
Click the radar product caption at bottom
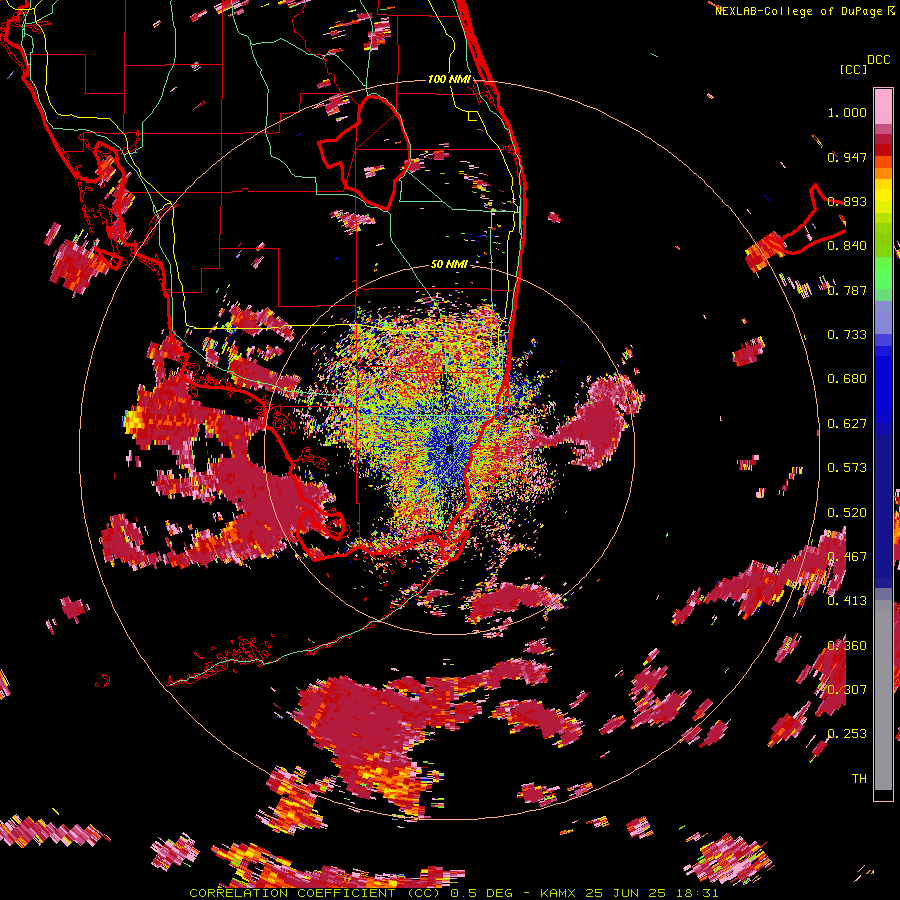tap(453, 893)
